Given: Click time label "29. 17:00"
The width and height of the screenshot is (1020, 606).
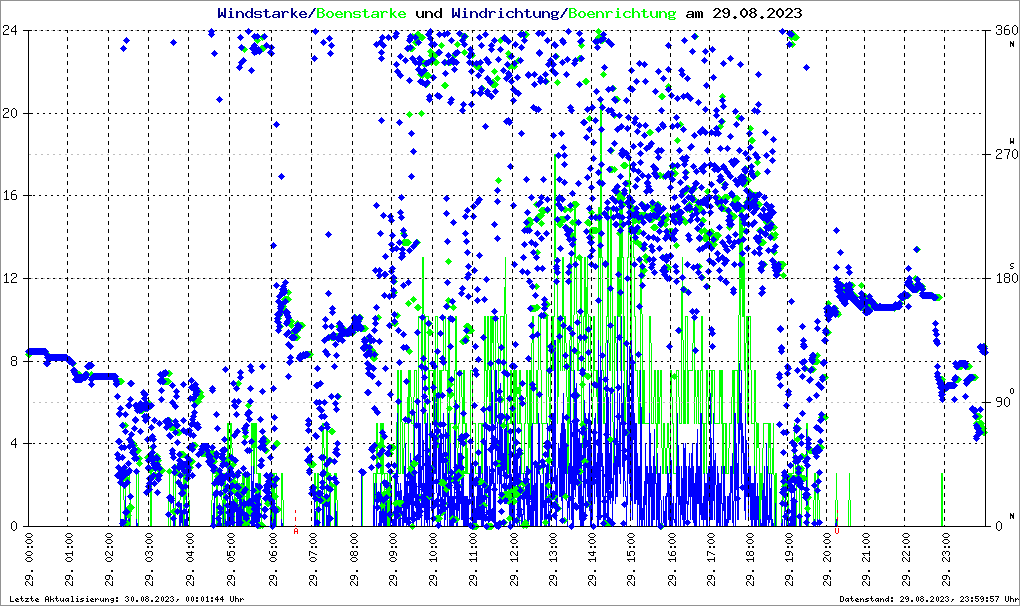Looking at the screenshot, I should pos(710,559).
